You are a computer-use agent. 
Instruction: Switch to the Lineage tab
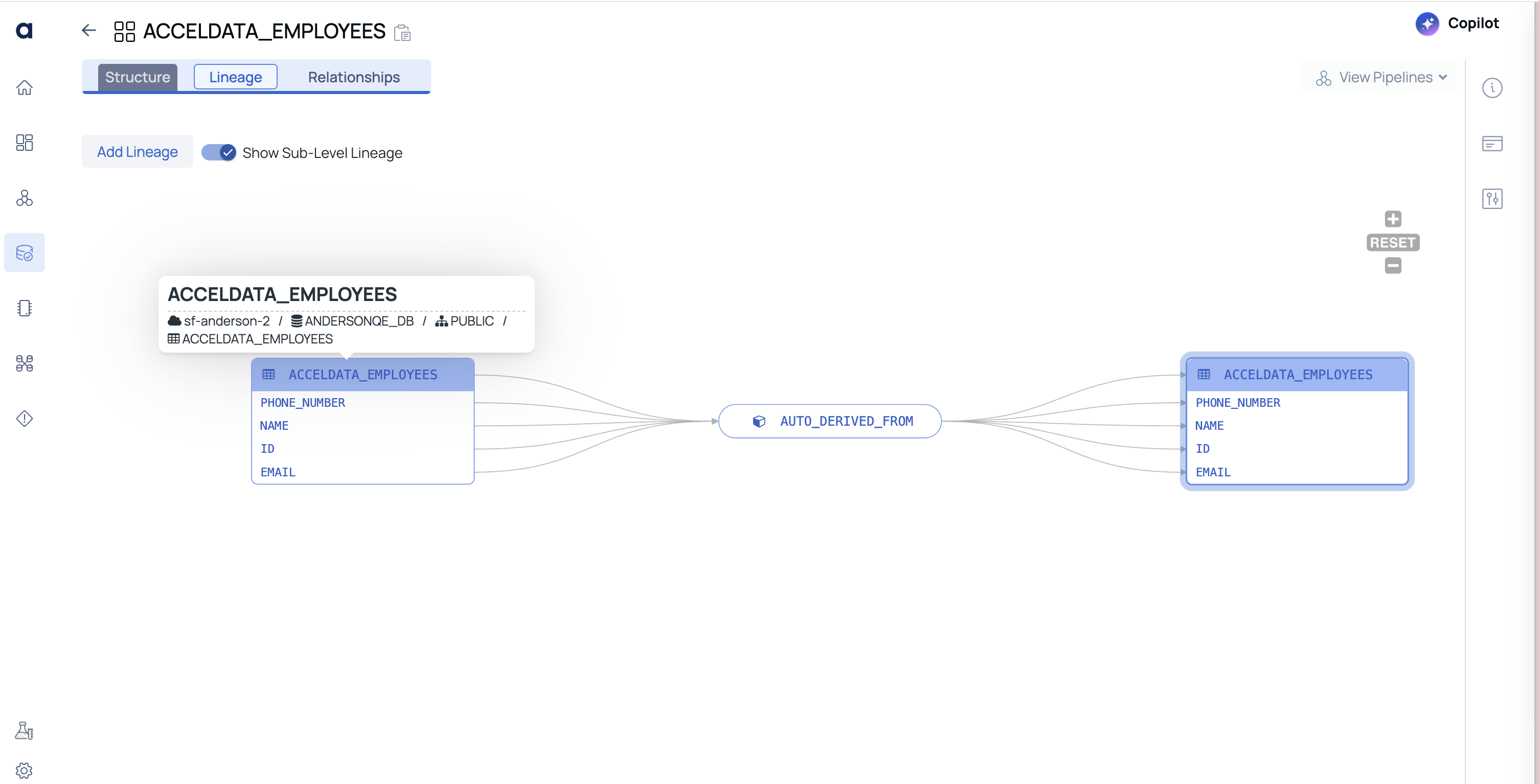pyautogui.click(x=235, y=77)
